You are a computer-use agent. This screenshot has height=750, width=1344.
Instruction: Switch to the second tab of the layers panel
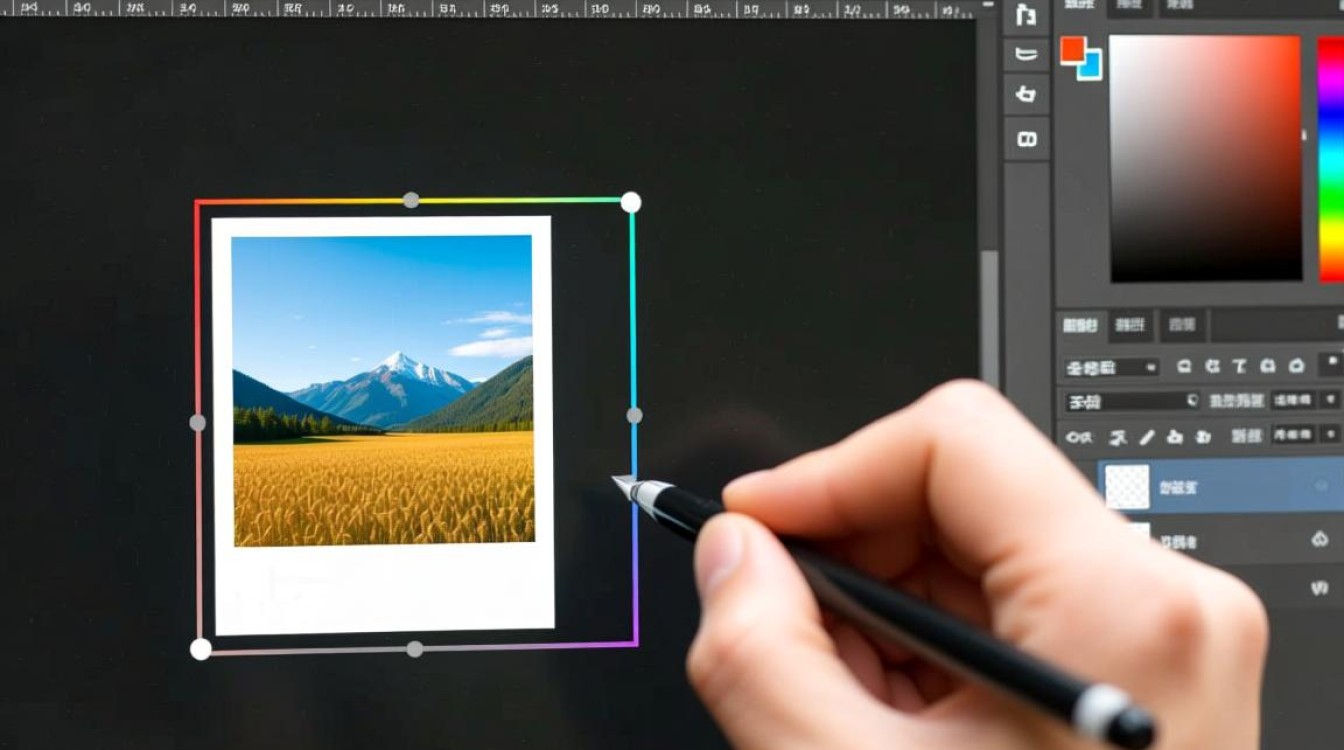(1130, 325)
